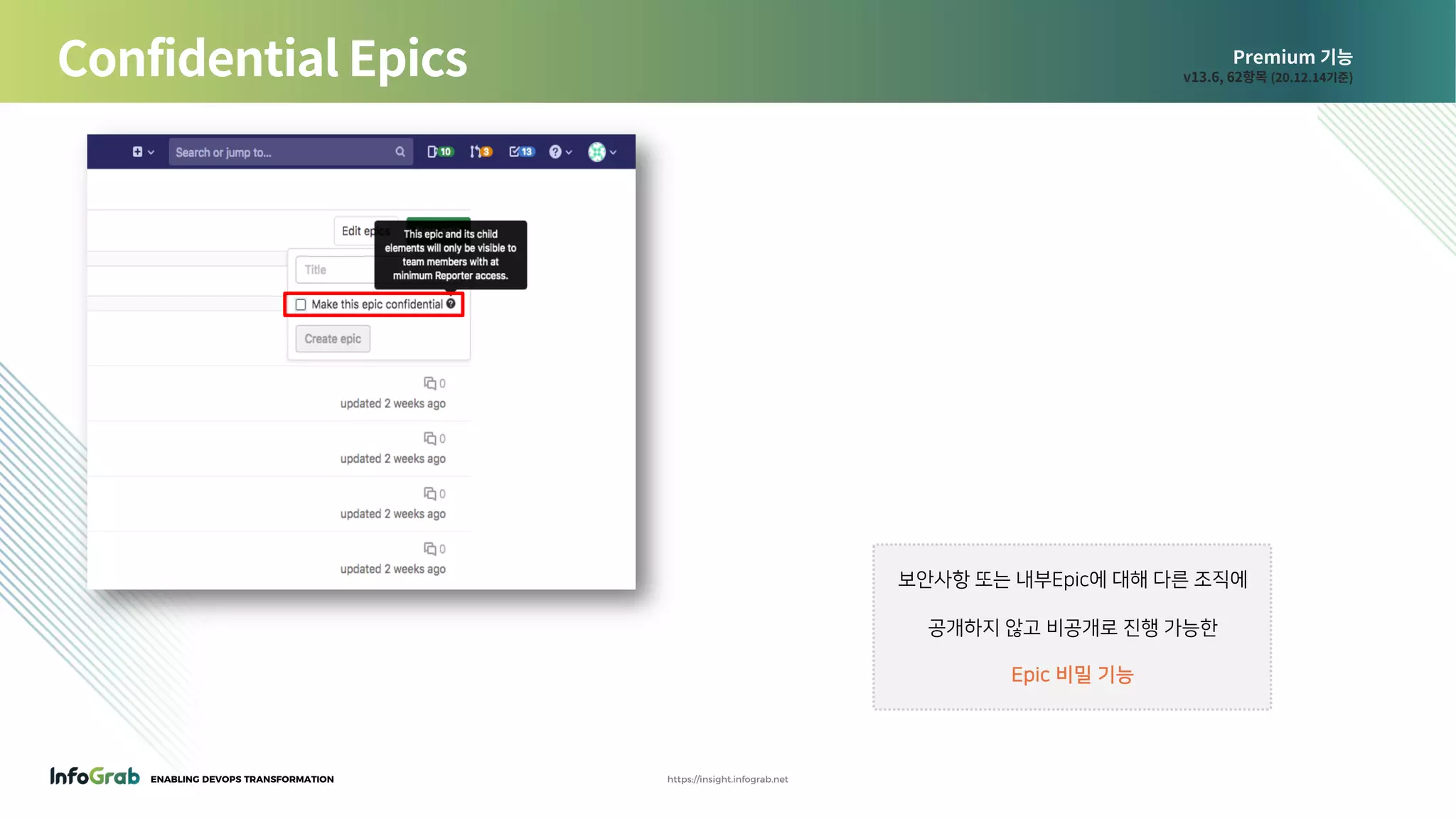This screenshot has width=1456, height=819.
Task: Open the user avatar menu
Action: point(601,152)
